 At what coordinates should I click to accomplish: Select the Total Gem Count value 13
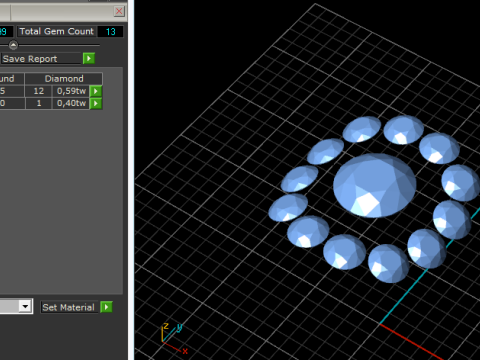[x=110, y=32]
